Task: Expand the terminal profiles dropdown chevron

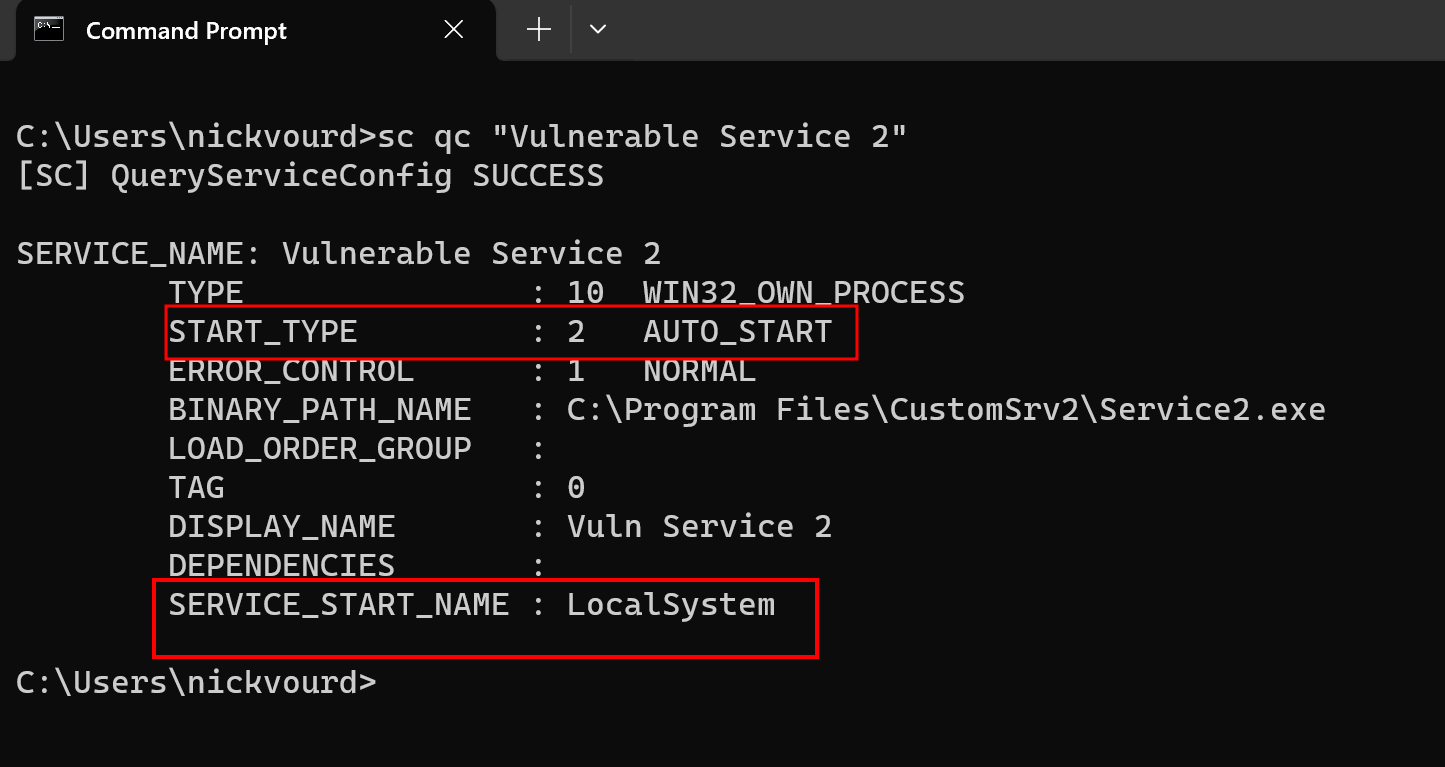Action: tap(598, 30)
